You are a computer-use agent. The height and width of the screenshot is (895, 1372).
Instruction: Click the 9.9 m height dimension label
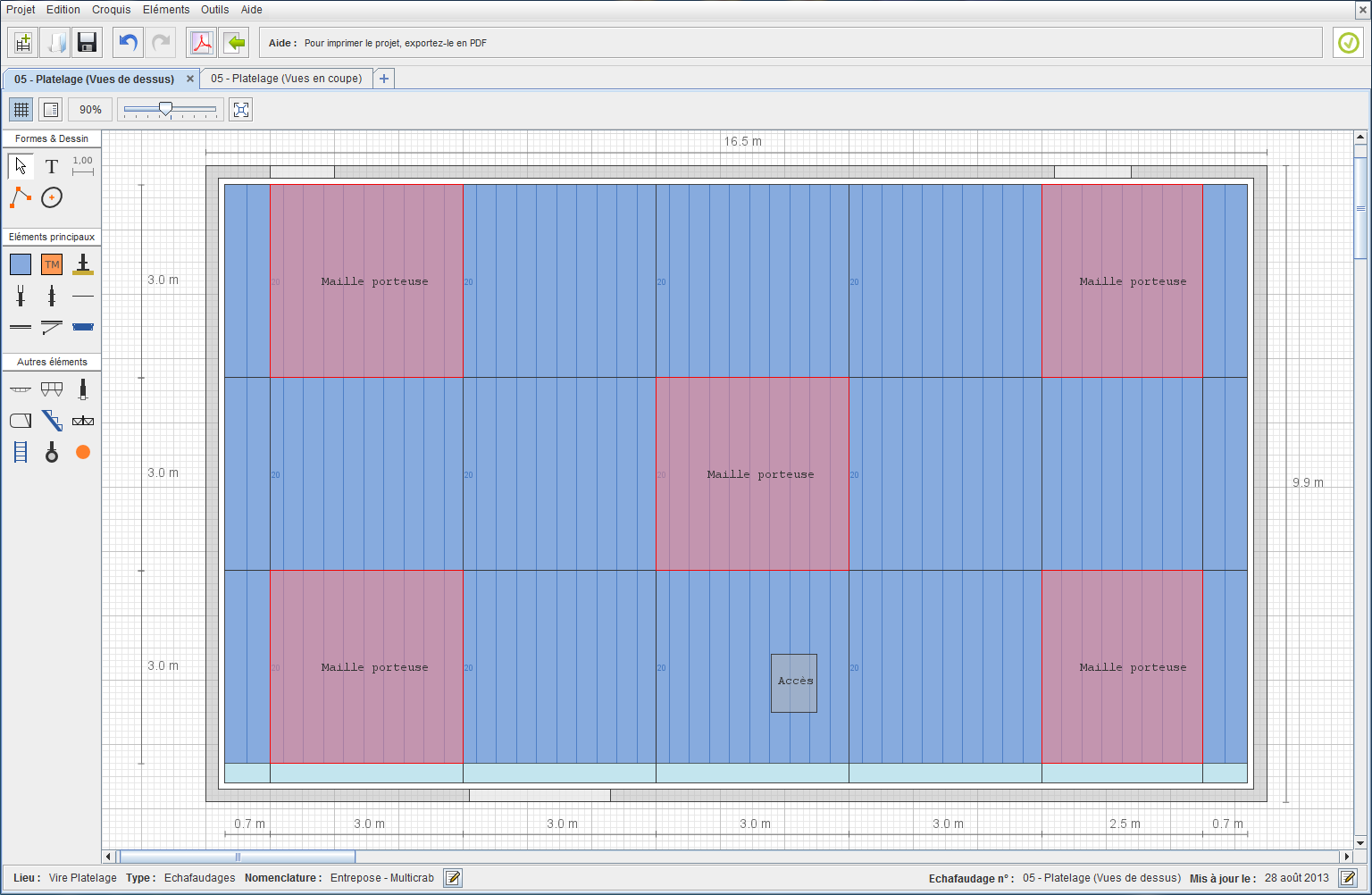click(1308, 482)
